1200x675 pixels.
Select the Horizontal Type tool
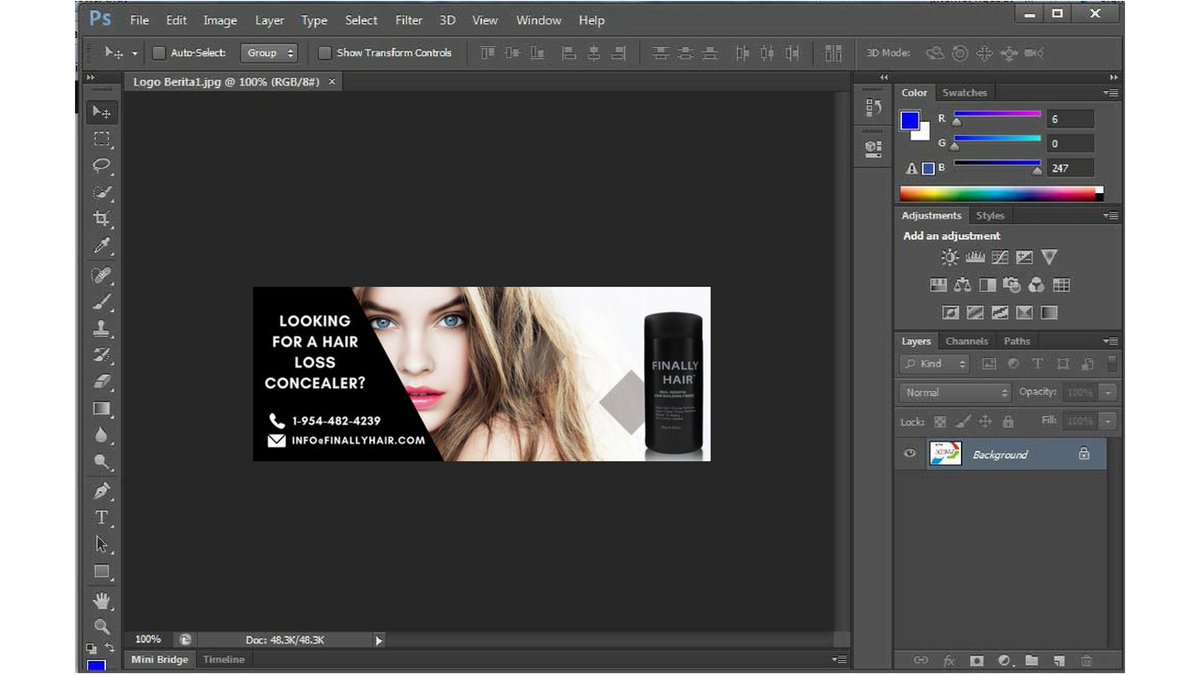102,517
